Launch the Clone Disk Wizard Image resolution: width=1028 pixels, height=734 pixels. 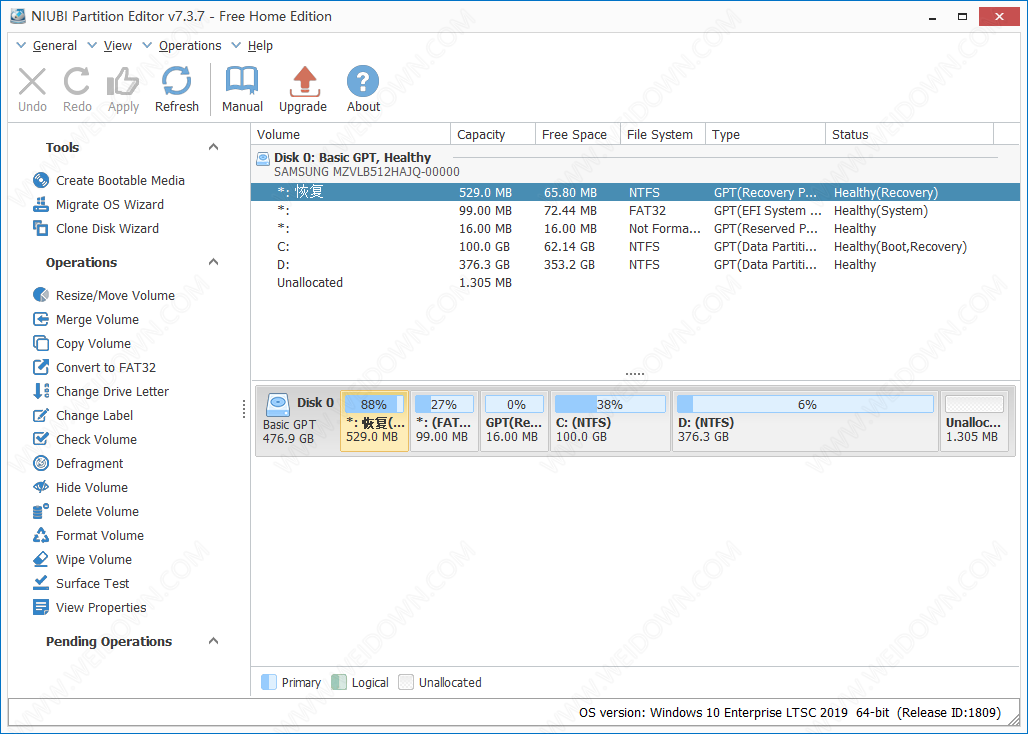pos(96,229)
